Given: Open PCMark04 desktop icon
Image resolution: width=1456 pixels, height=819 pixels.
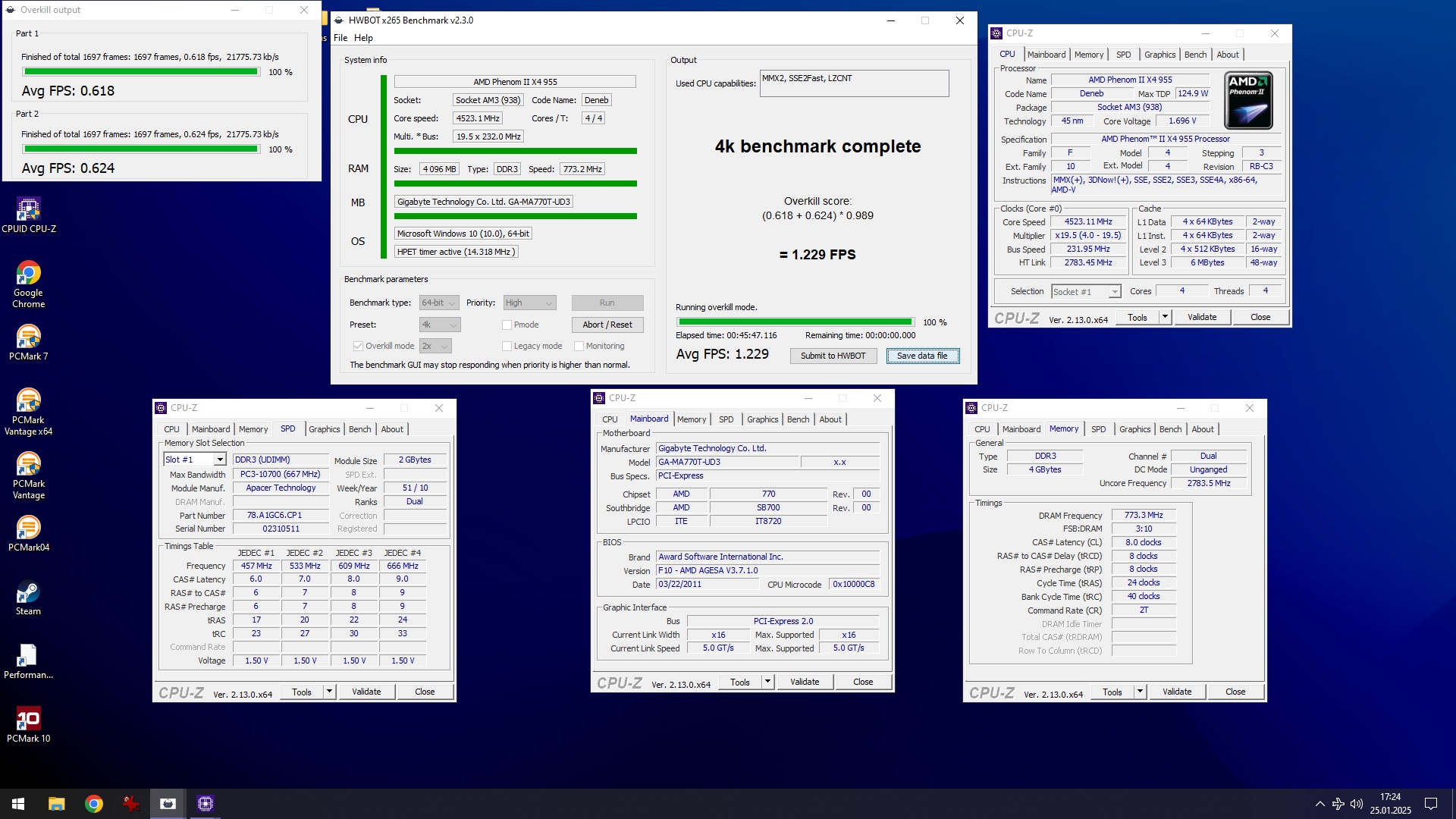Looking at the screenshot, I should click(x=28, y=533).
